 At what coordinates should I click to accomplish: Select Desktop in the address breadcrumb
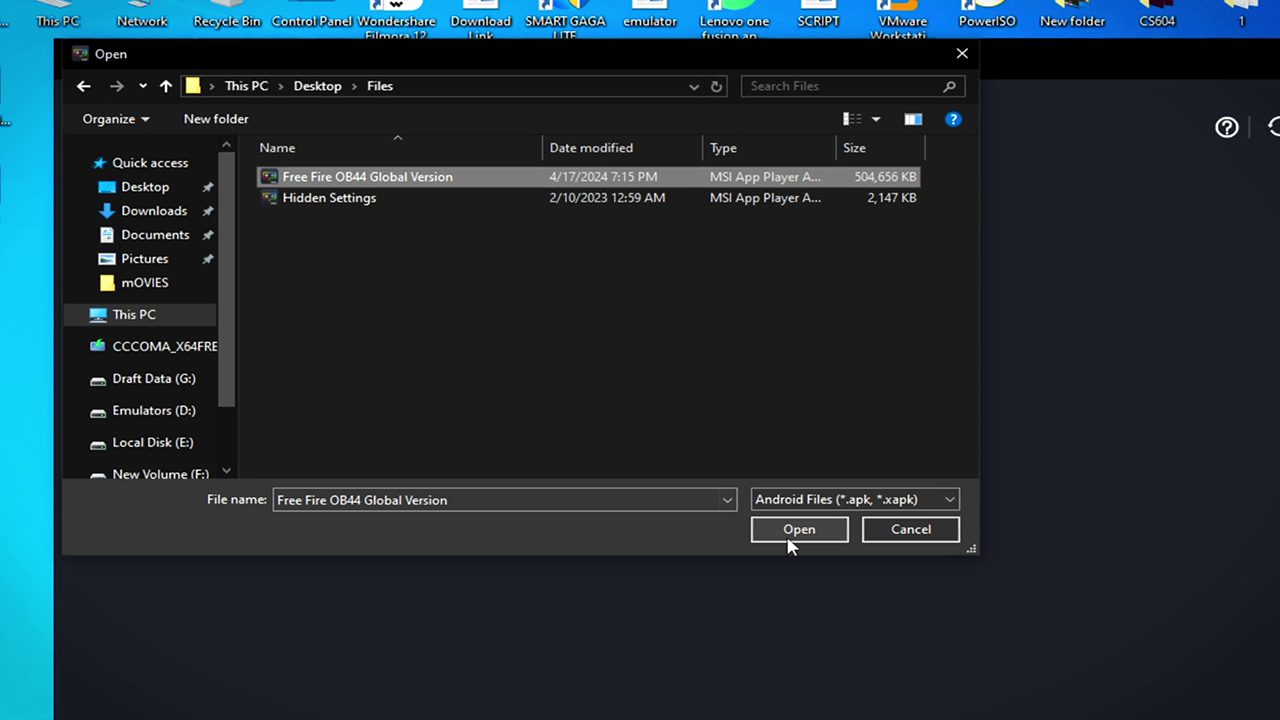317,86
